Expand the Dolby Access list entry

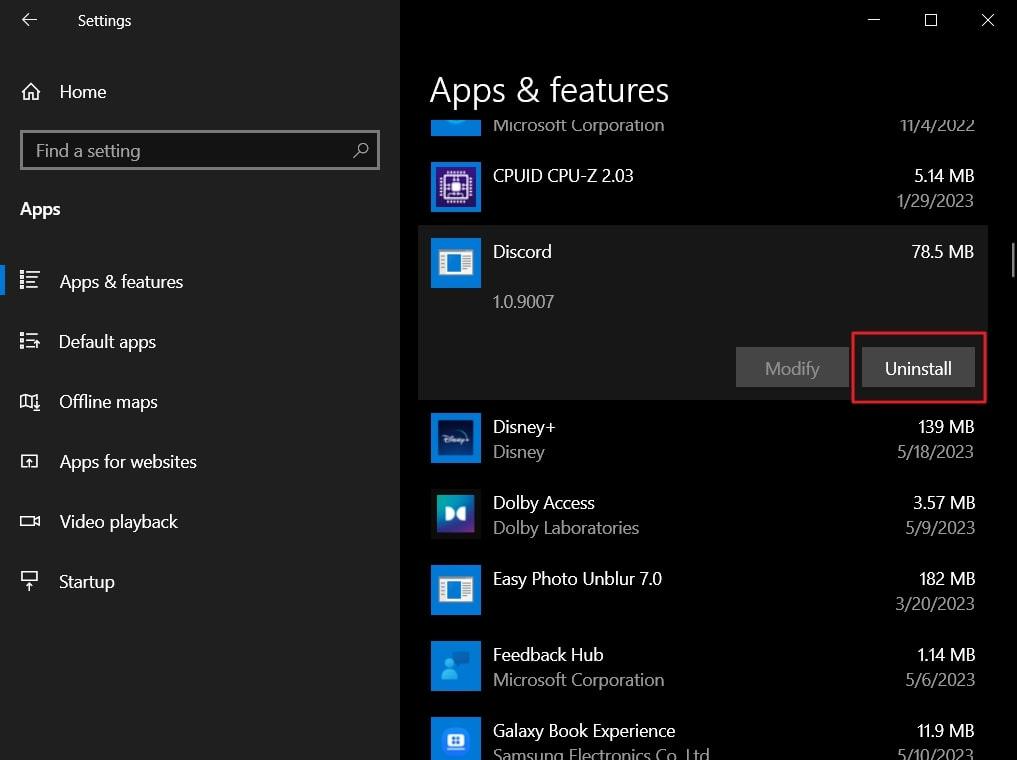pos(700,514)
